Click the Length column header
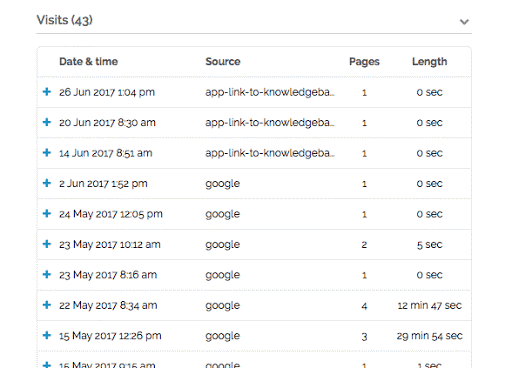 coord(429,62)
